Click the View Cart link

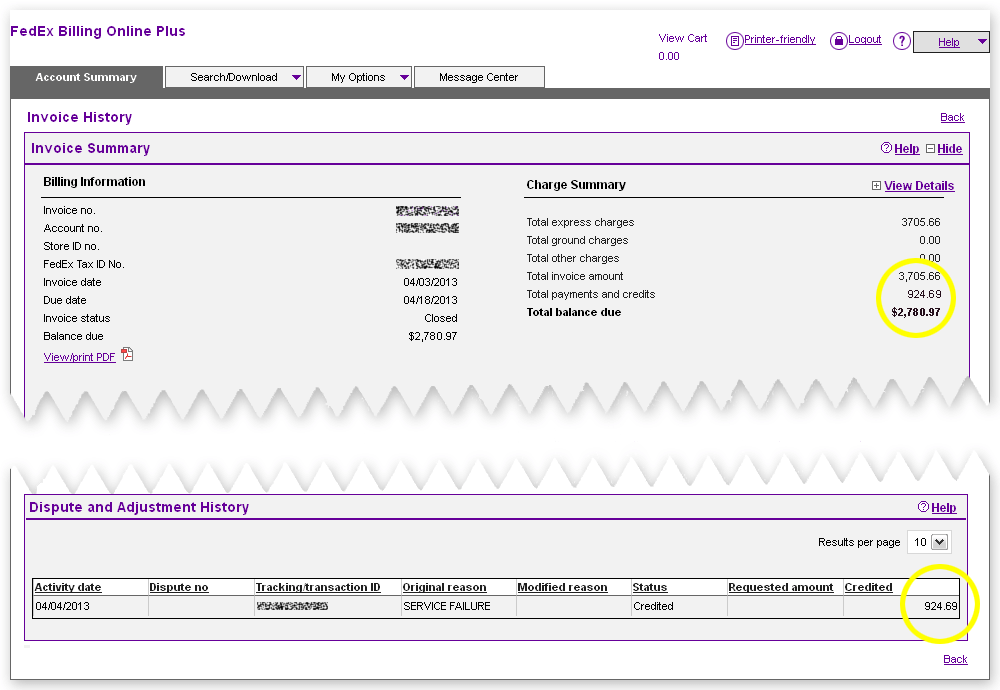tap(682, 38)
